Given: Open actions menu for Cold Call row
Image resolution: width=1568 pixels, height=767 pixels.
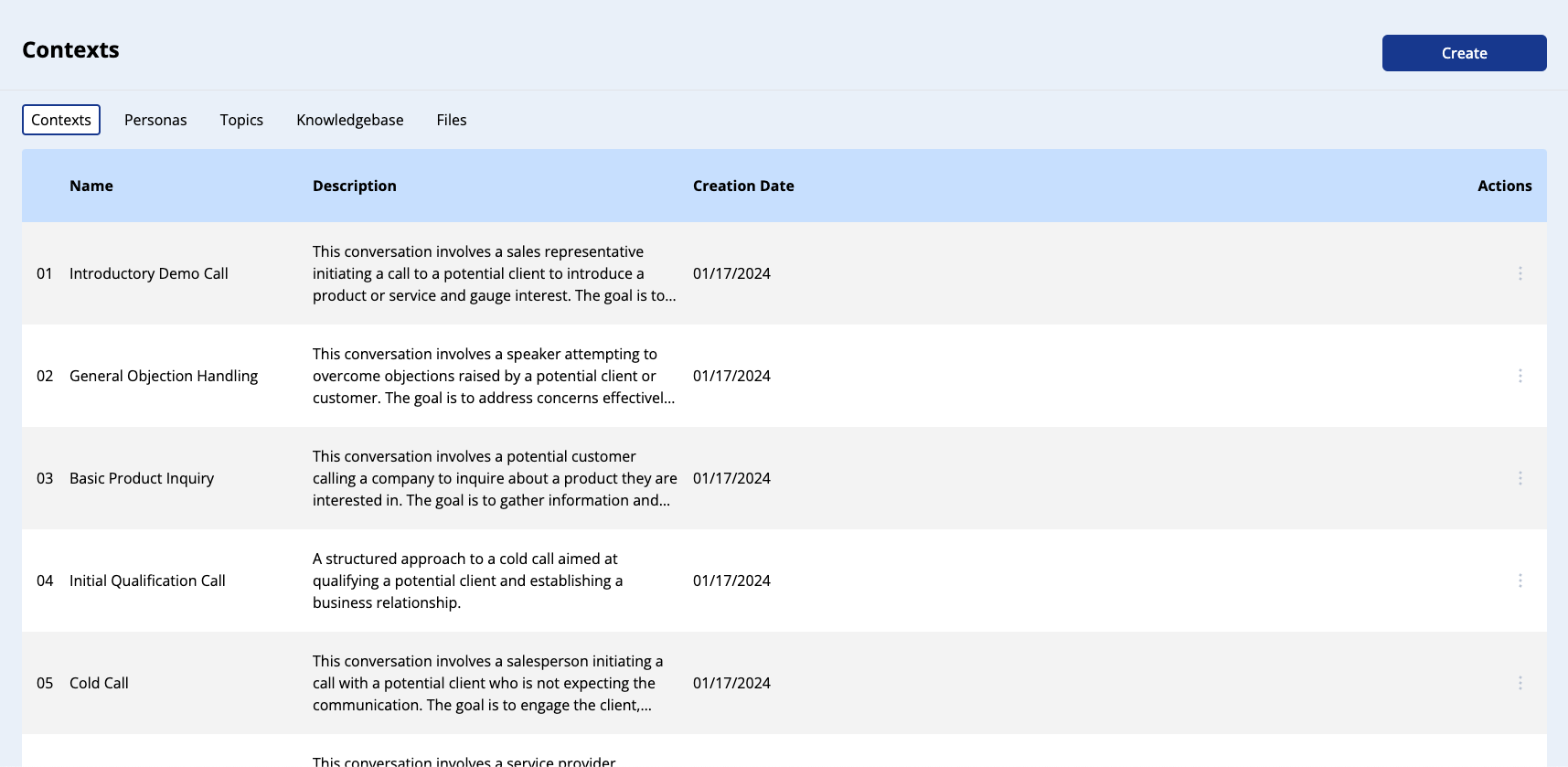Looking at the screenshot, I should [1520, 683].
